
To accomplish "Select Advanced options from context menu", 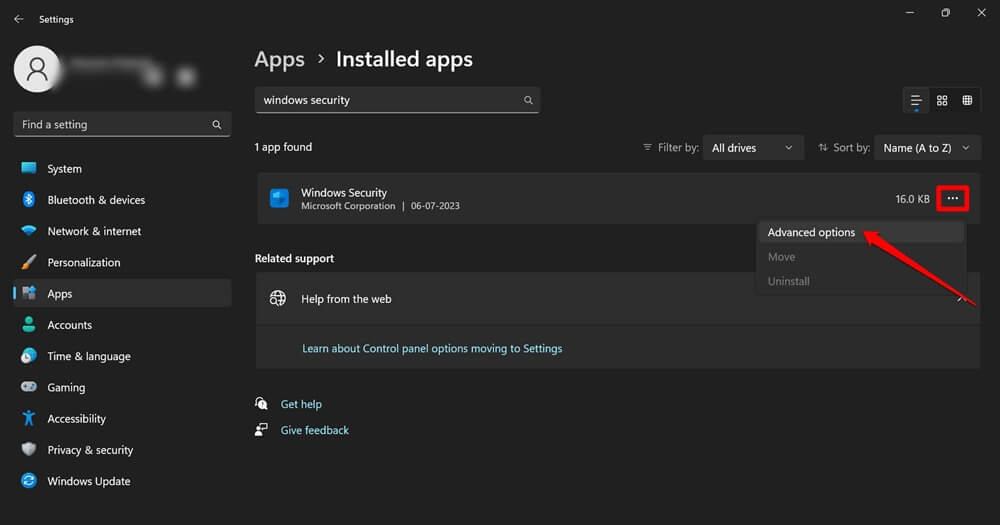I will (811, 232).
